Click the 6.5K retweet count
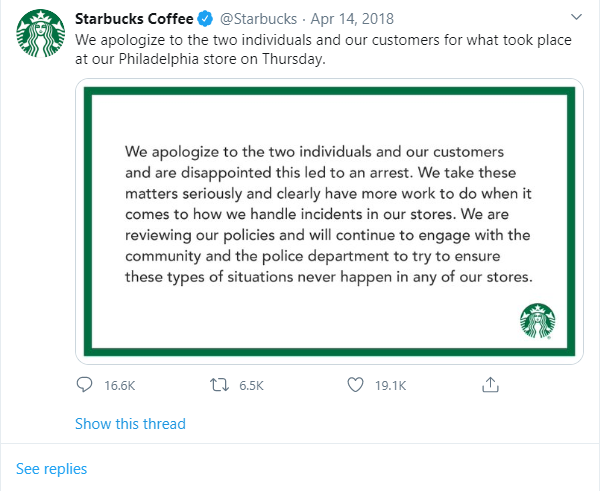Image resolution: width=601 pixels, height=491 pixels. pyautogui.click(x=251, y=385)
